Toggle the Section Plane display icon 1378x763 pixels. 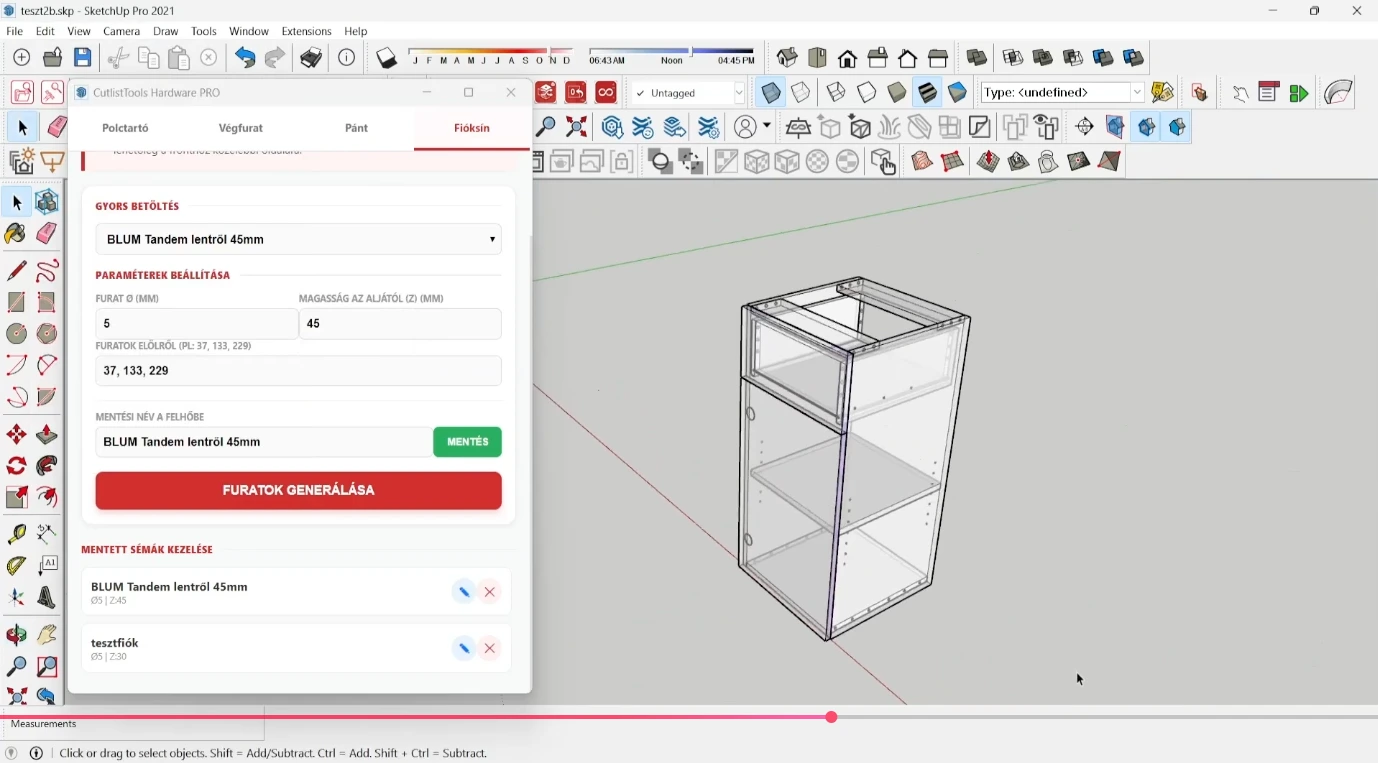[1117, 127]
